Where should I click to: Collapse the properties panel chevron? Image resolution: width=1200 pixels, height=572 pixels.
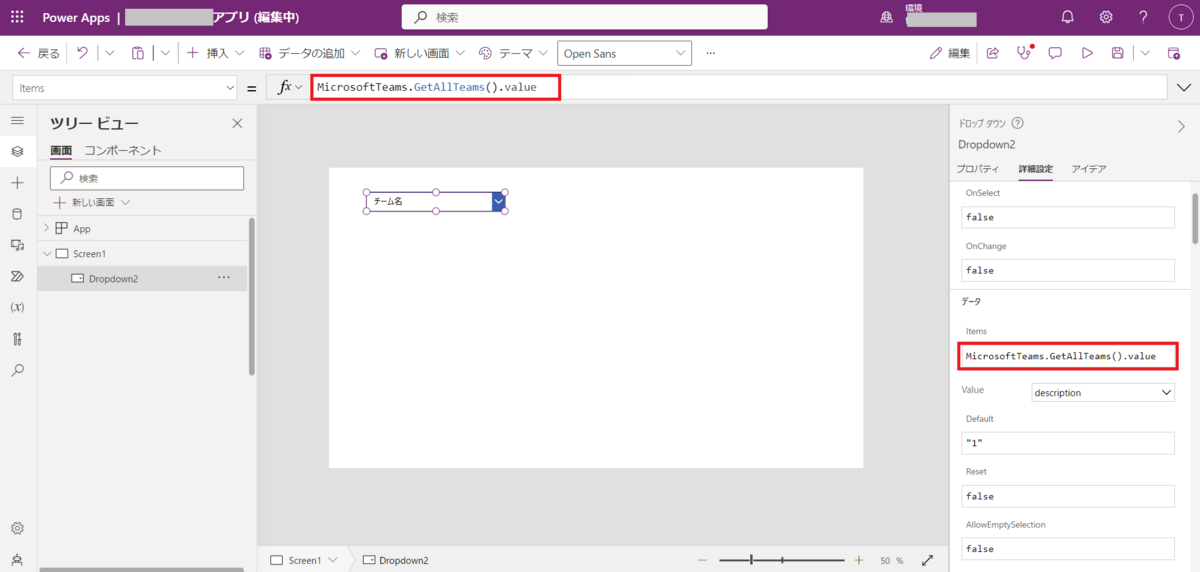(1180, 126)
